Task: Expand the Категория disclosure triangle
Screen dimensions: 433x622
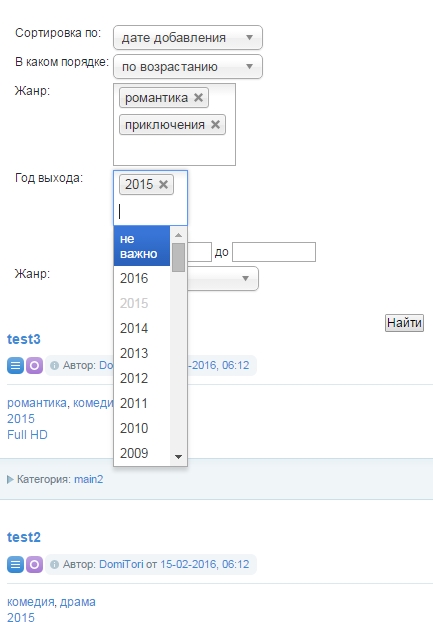Action: 10,480
